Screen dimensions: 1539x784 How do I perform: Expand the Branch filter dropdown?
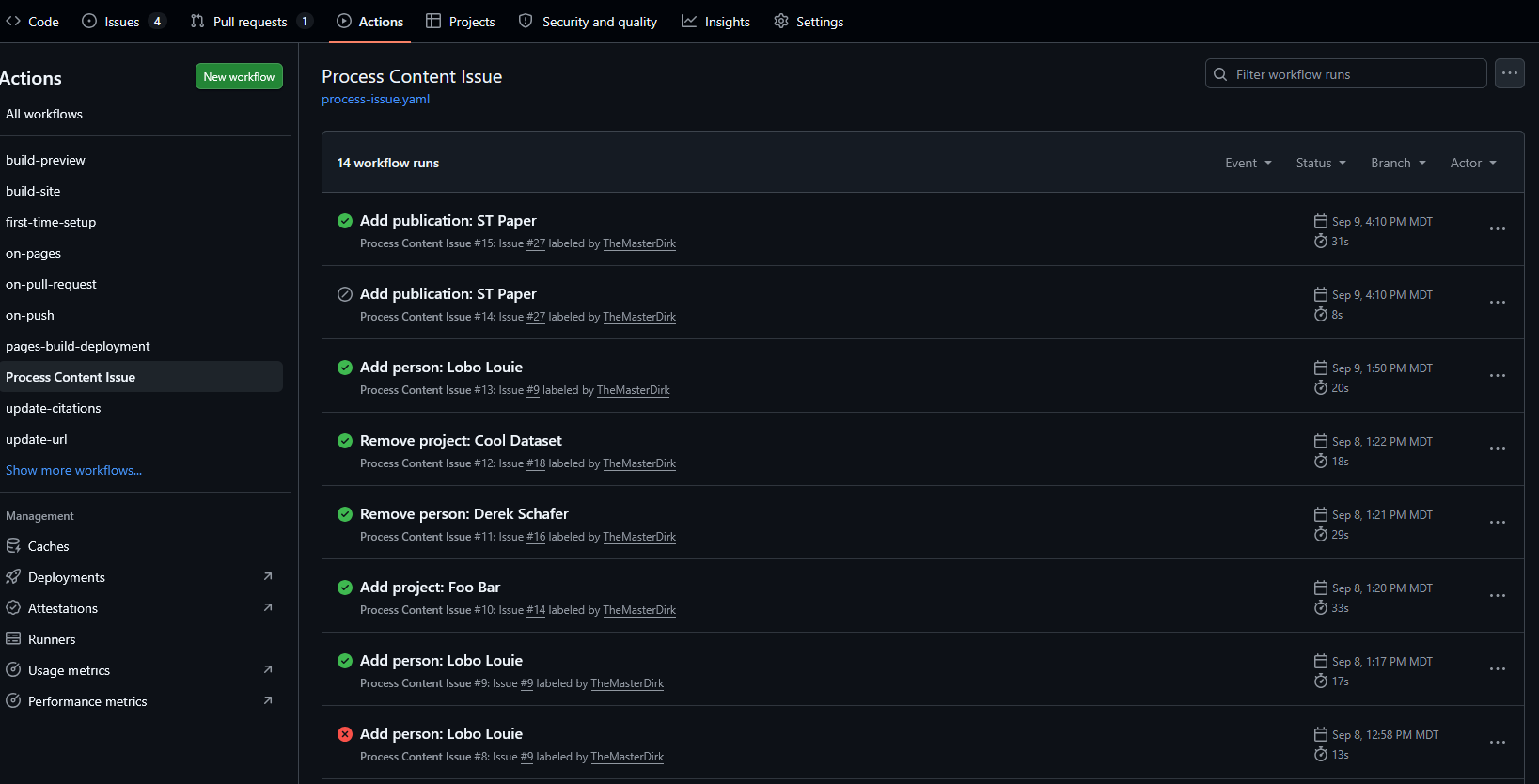[1399, 163]
